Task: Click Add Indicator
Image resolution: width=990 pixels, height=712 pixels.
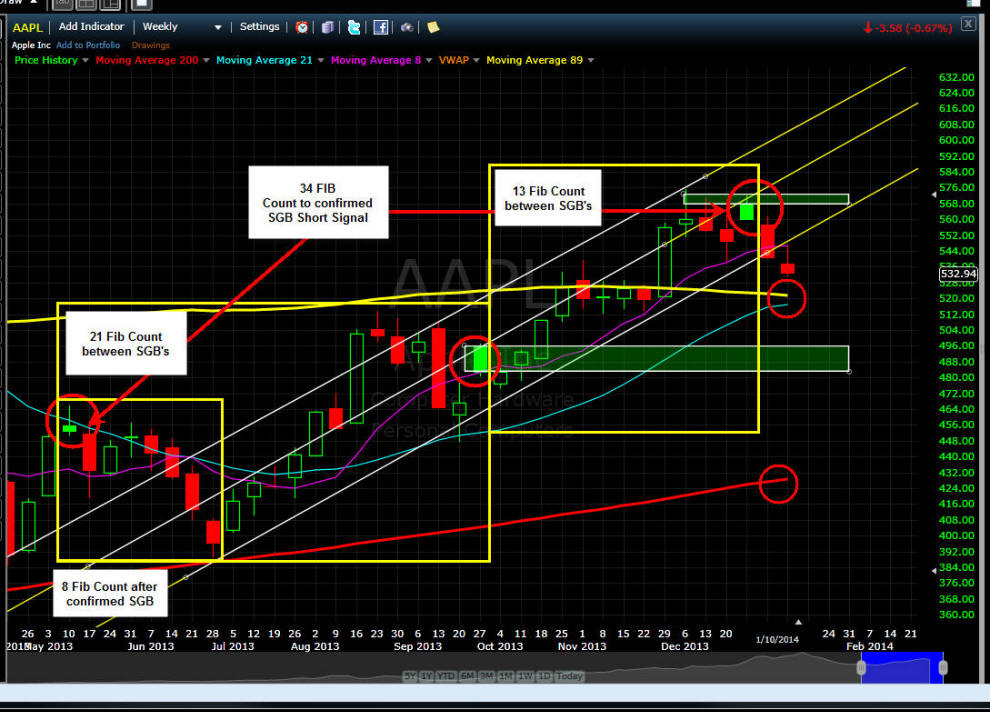Action: tap(92, 27)
